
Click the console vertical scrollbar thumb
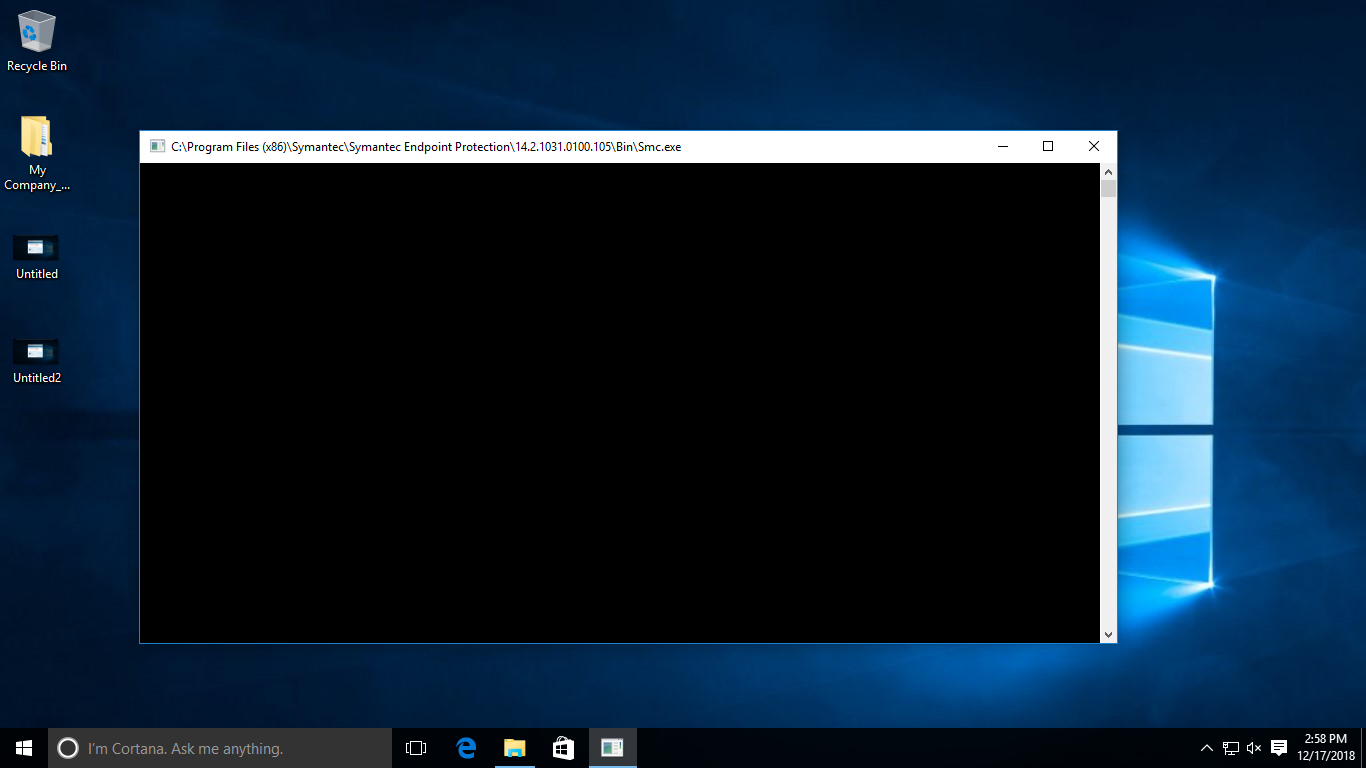point(1108,189)
